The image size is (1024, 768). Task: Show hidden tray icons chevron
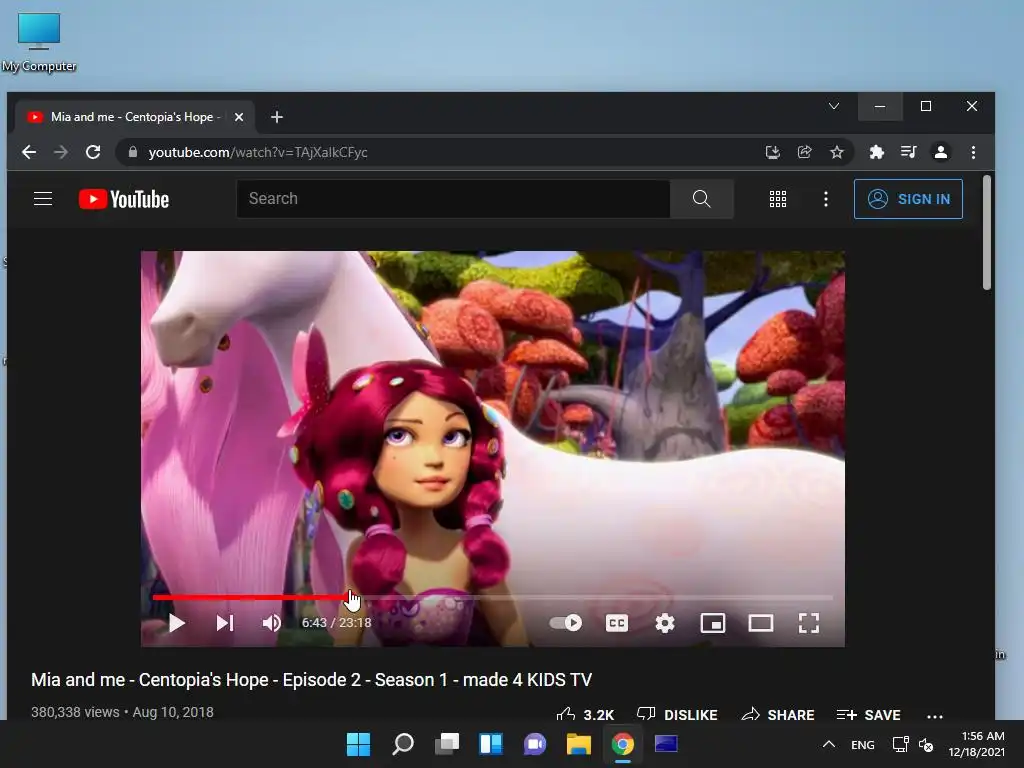point(829,744)
